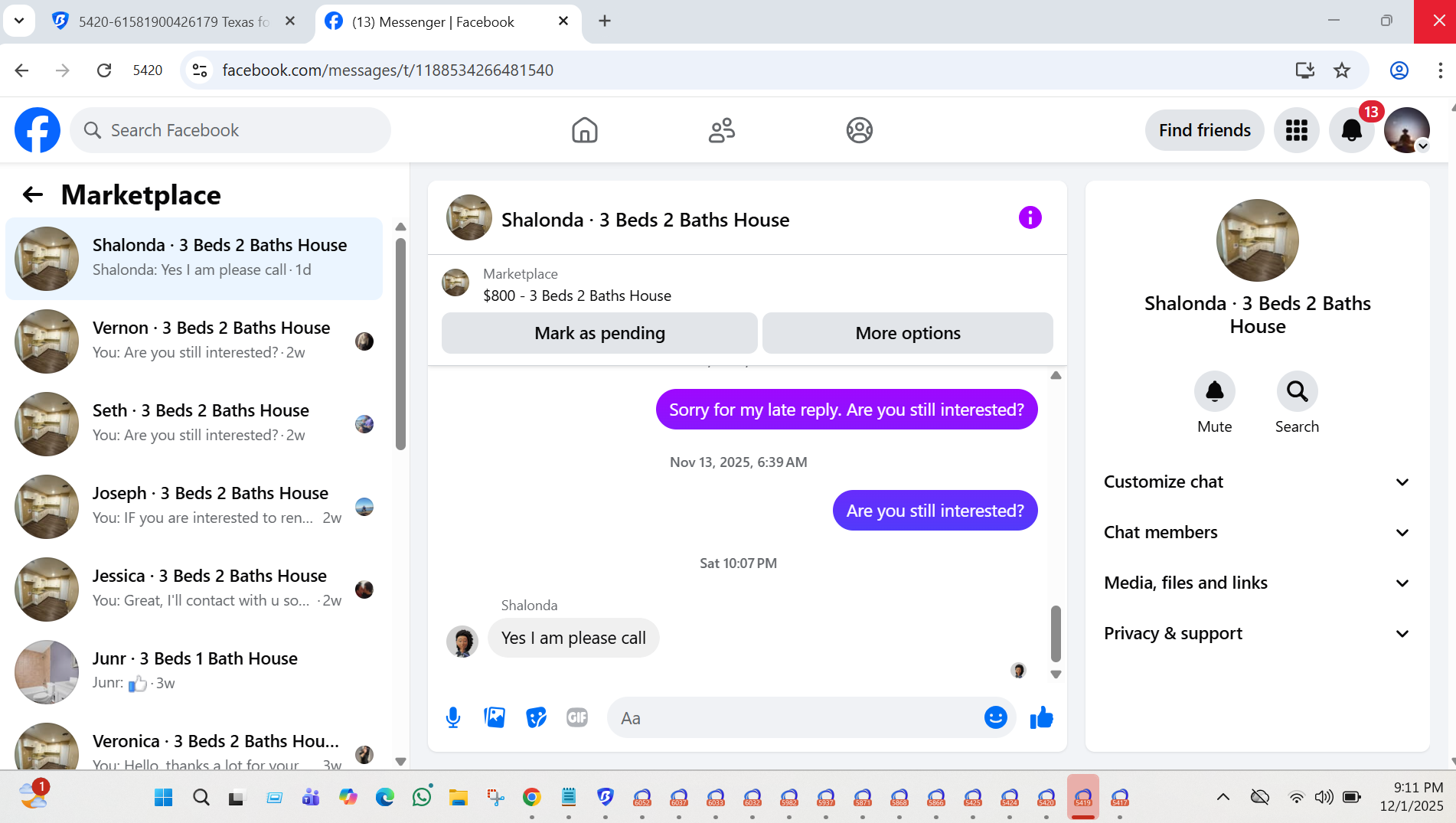The image size is (1456, 823).
Task: Bookmark this page with star icon
Action: tap(1342, 70)
